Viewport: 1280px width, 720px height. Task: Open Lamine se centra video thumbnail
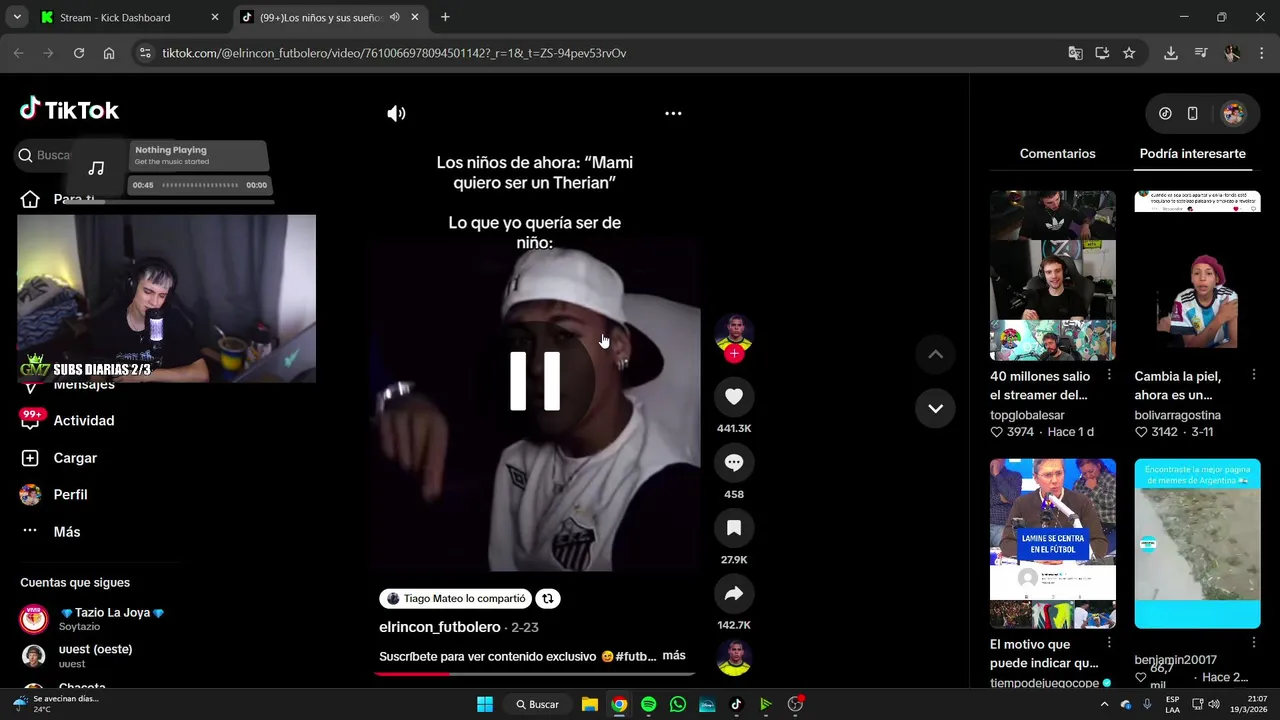coord(1053,543)
